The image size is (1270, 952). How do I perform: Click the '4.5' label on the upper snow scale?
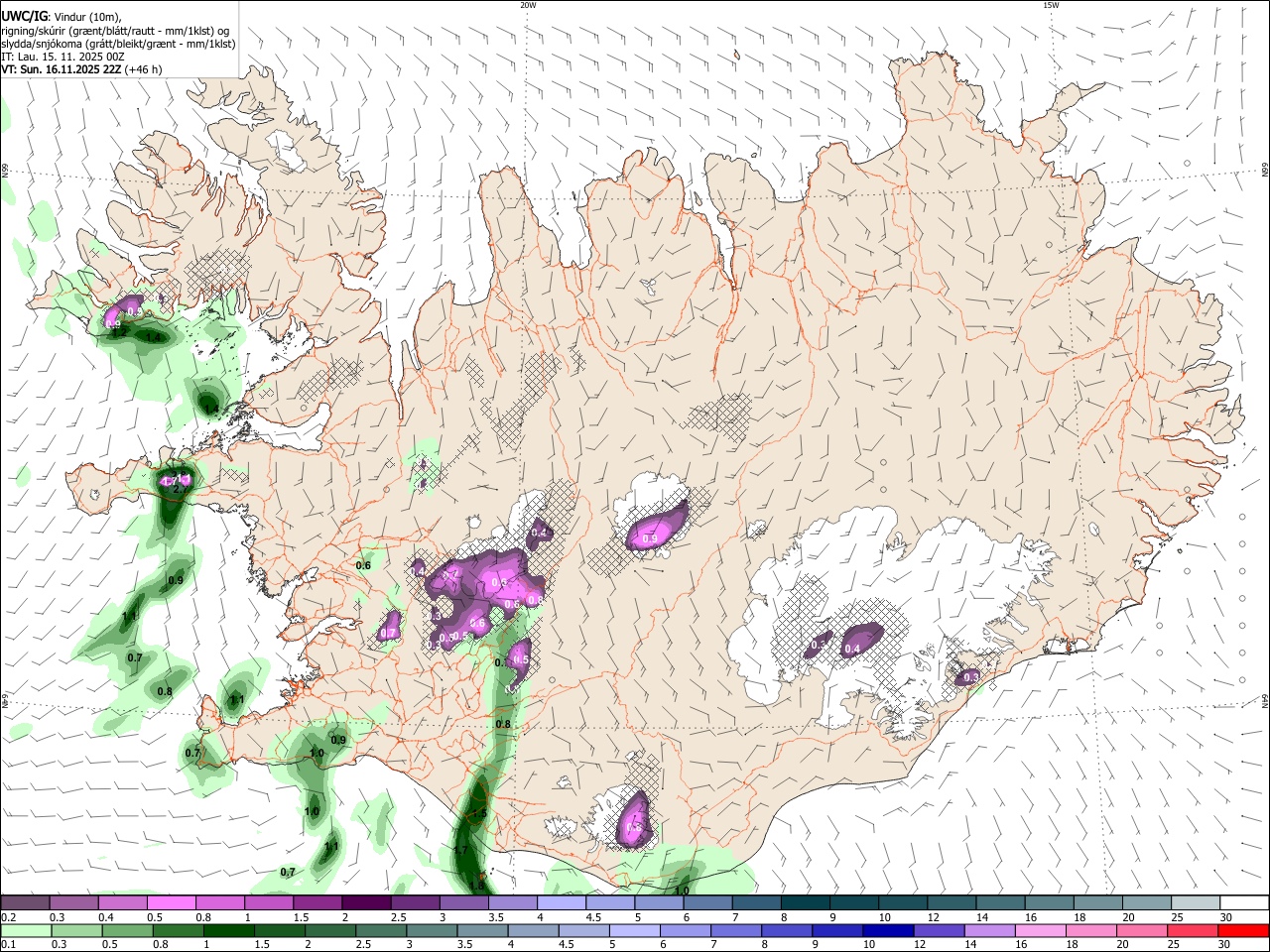coord(593,917)
